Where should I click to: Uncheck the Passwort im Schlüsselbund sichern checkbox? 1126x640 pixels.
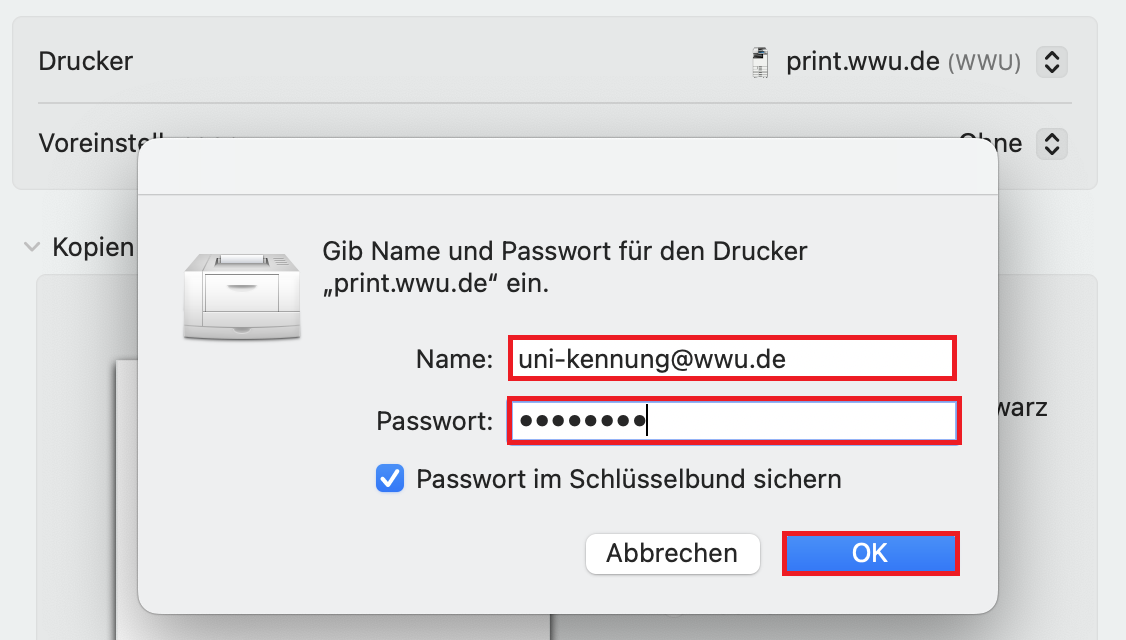[389, 479]
